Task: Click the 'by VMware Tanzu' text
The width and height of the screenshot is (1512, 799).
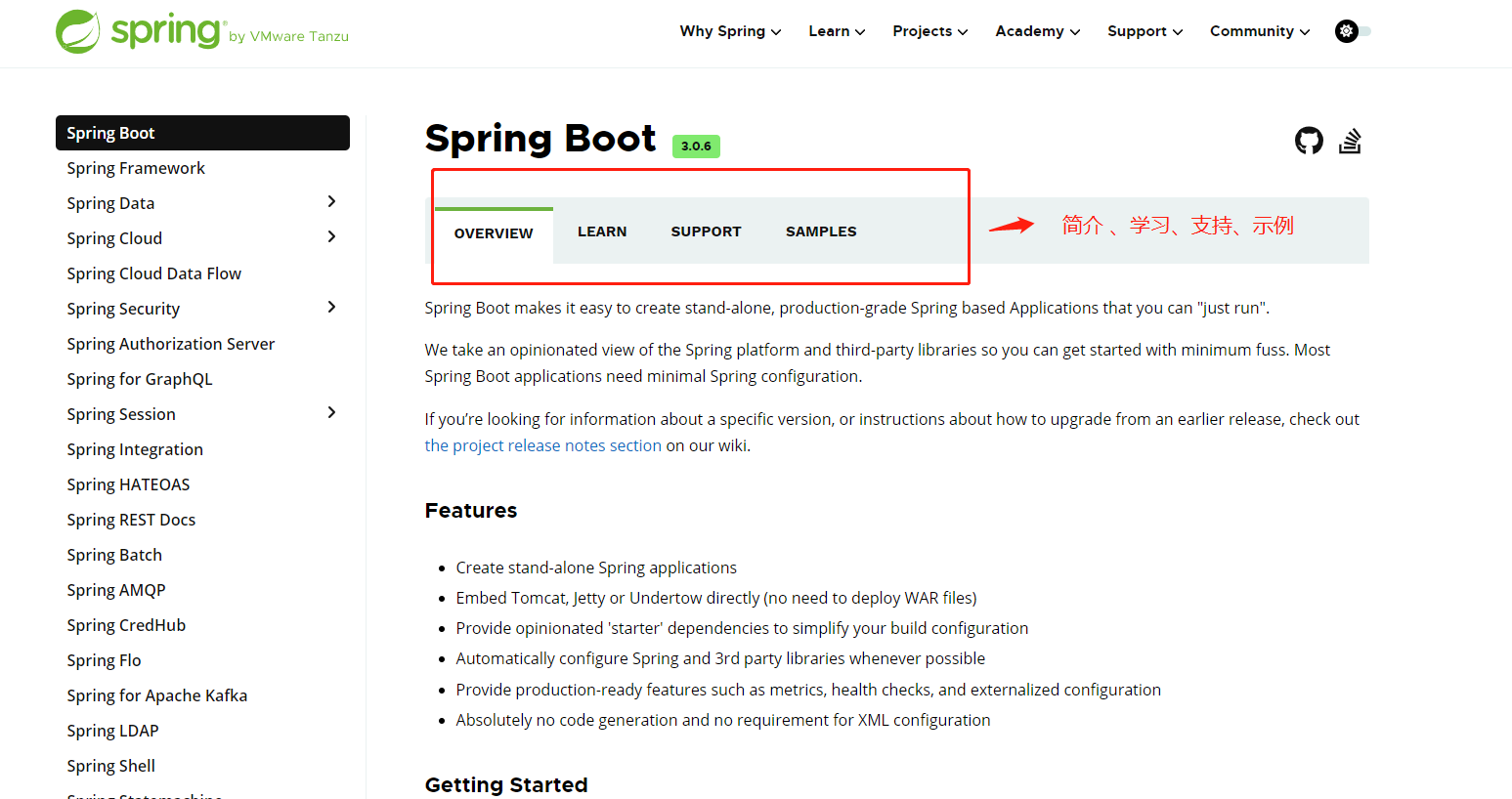Action: 288,36
